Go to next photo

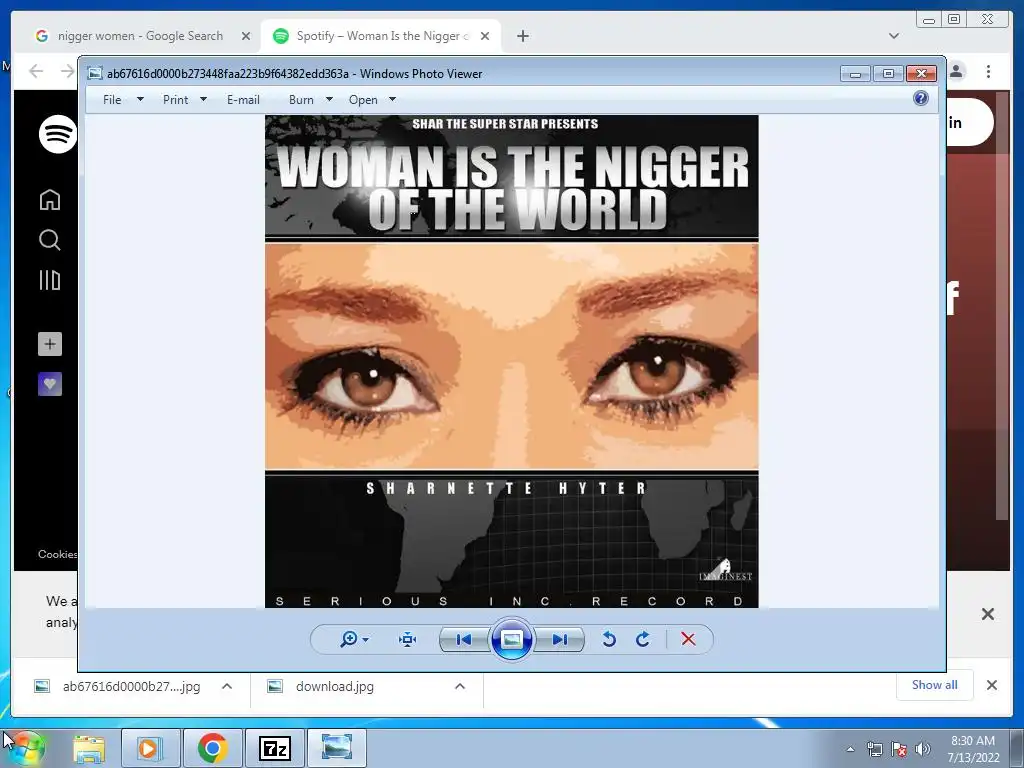point(560,639)
